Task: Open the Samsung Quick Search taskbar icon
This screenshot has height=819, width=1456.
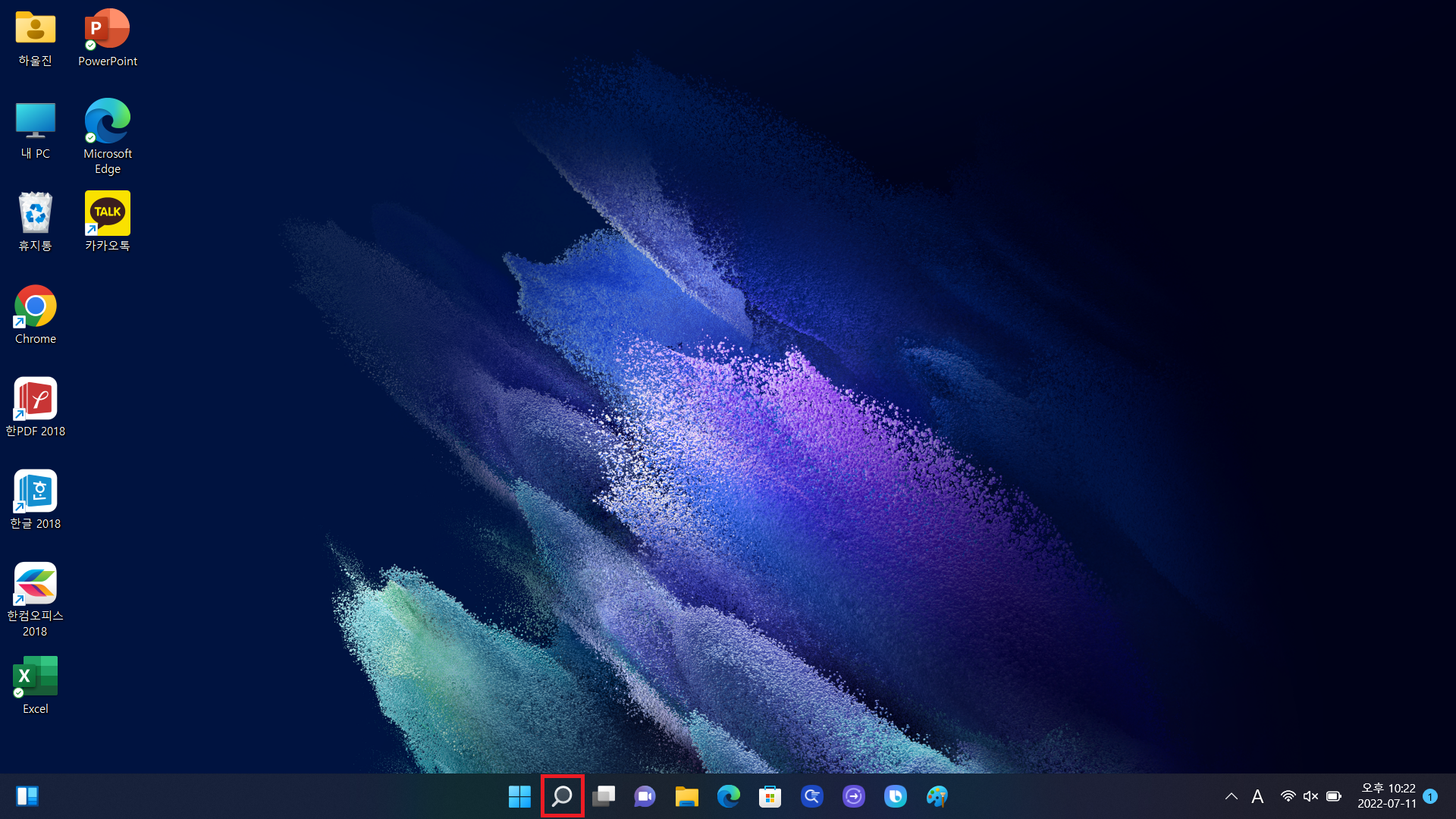Action: [x=811, y=796]
